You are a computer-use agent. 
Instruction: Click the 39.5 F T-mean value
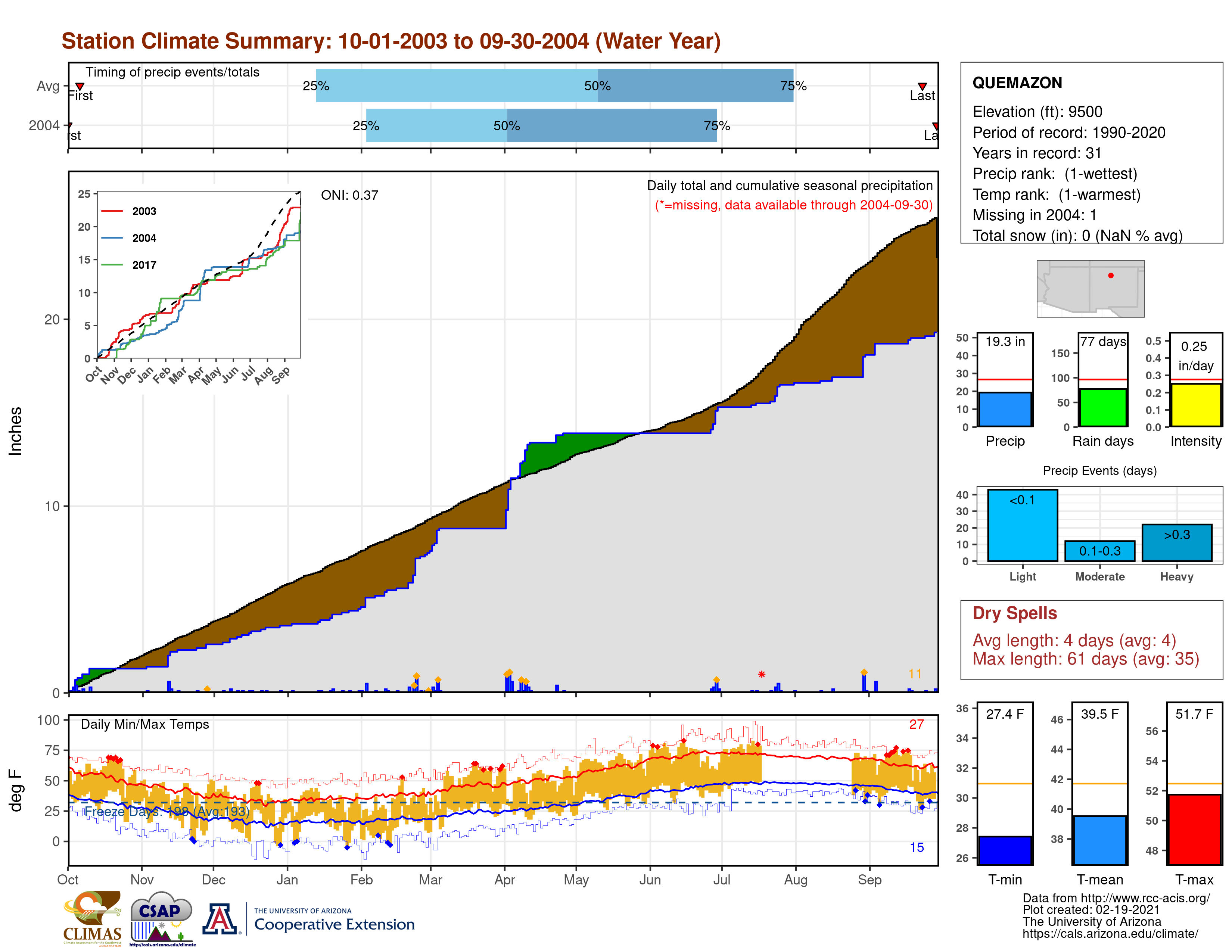pyautogui.click(x=1100, y=714)
